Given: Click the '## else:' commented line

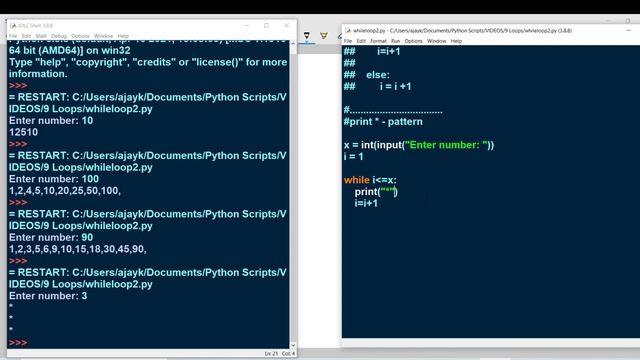Looking at the screenshot, I should pyautogui.click(x=367, y=75).
